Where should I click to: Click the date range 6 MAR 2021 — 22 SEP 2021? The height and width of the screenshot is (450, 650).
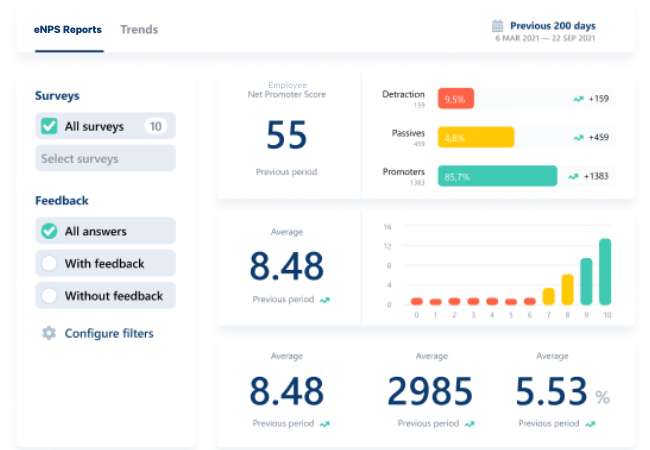pos(545,38)
